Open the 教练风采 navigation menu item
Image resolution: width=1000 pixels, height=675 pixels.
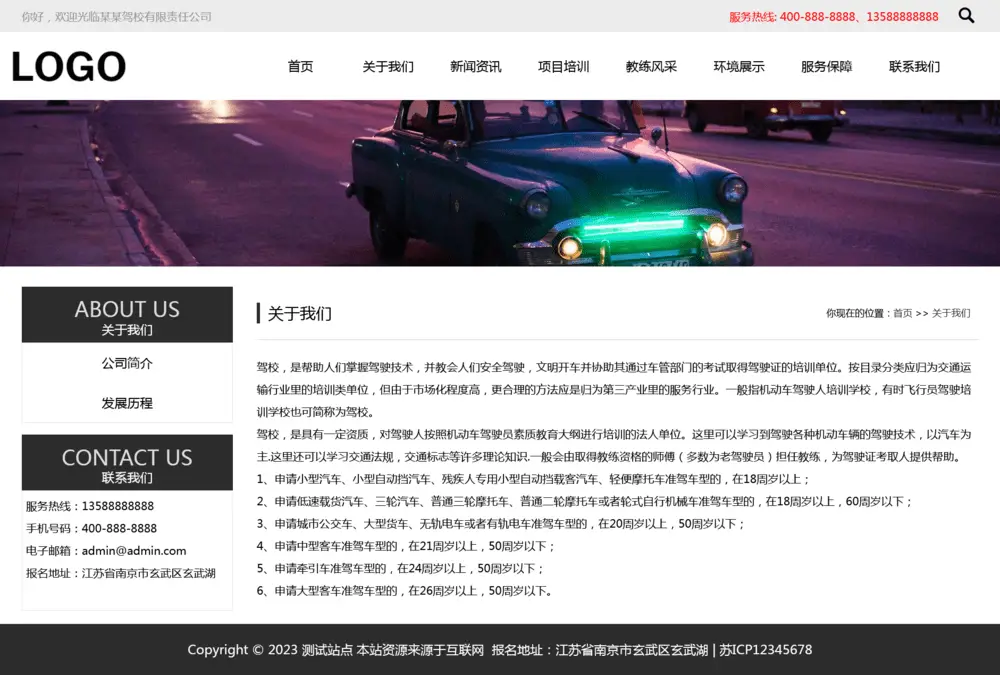click(651, 66)
